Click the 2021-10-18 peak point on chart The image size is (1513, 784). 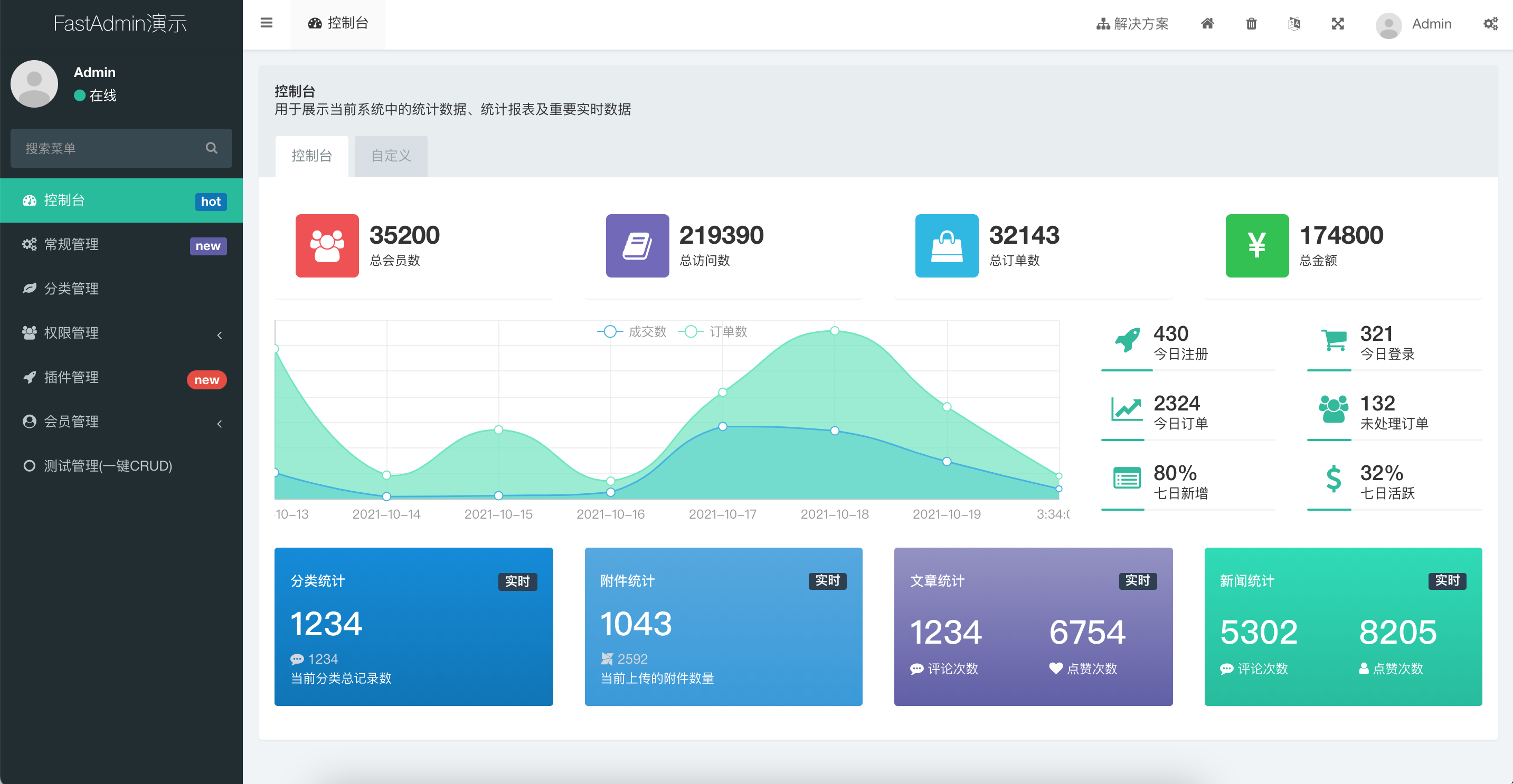click(834, 331)
